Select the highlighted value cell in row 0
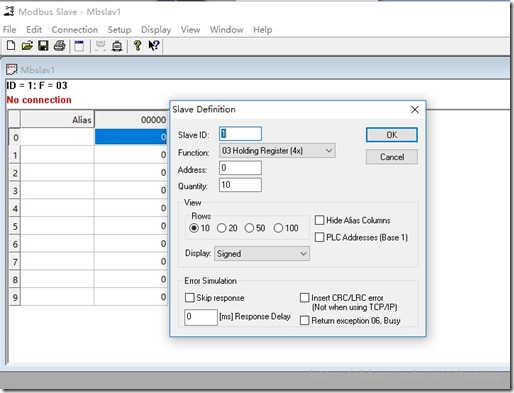514x393 pixels. tap(131, 137)
